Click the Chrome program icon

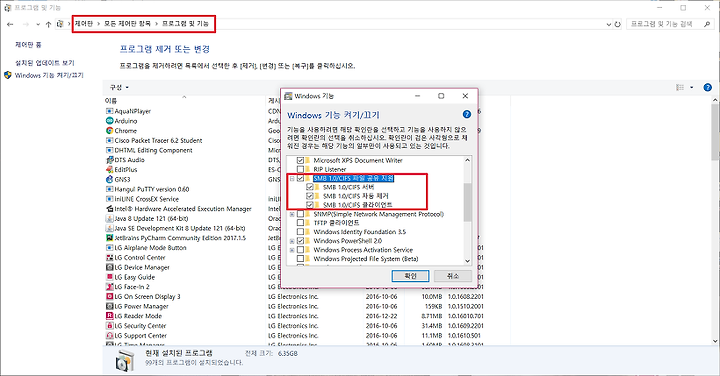point(109,130)
